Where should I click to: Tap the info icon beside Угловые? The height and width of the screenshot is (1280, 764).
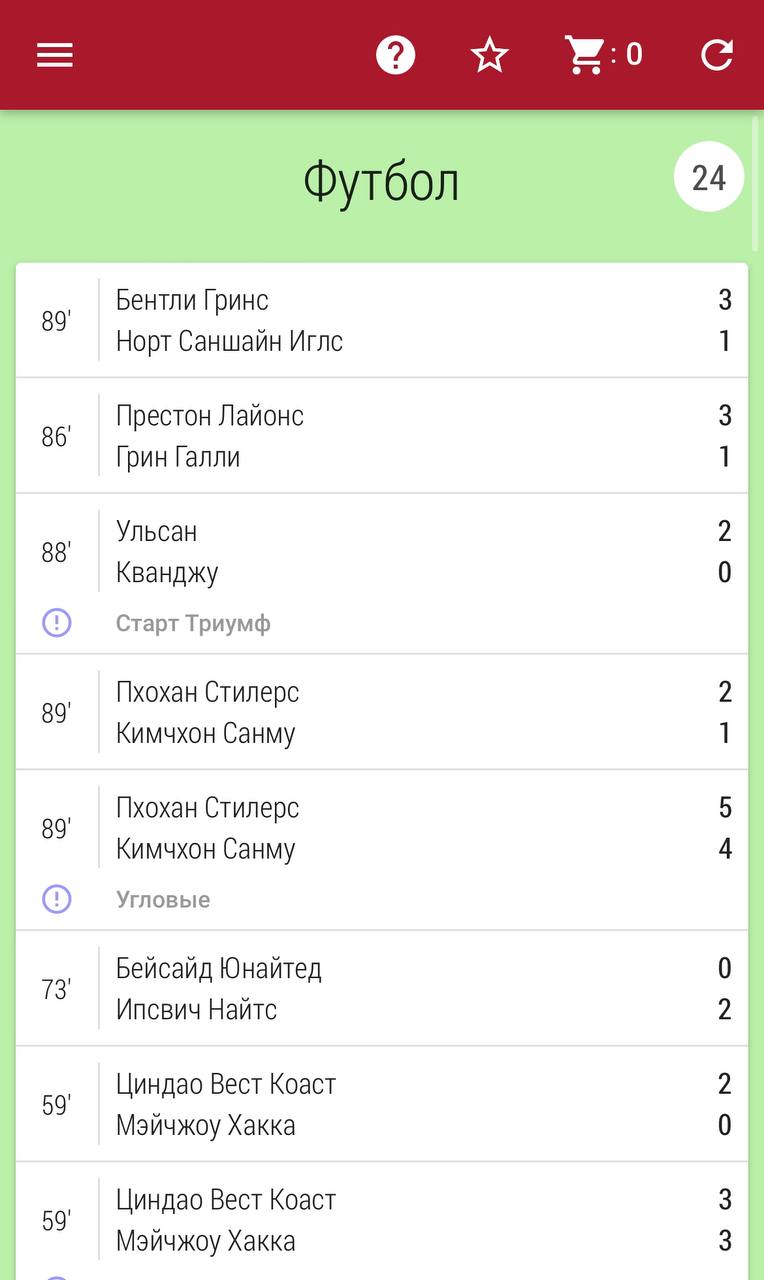[57, 899]
